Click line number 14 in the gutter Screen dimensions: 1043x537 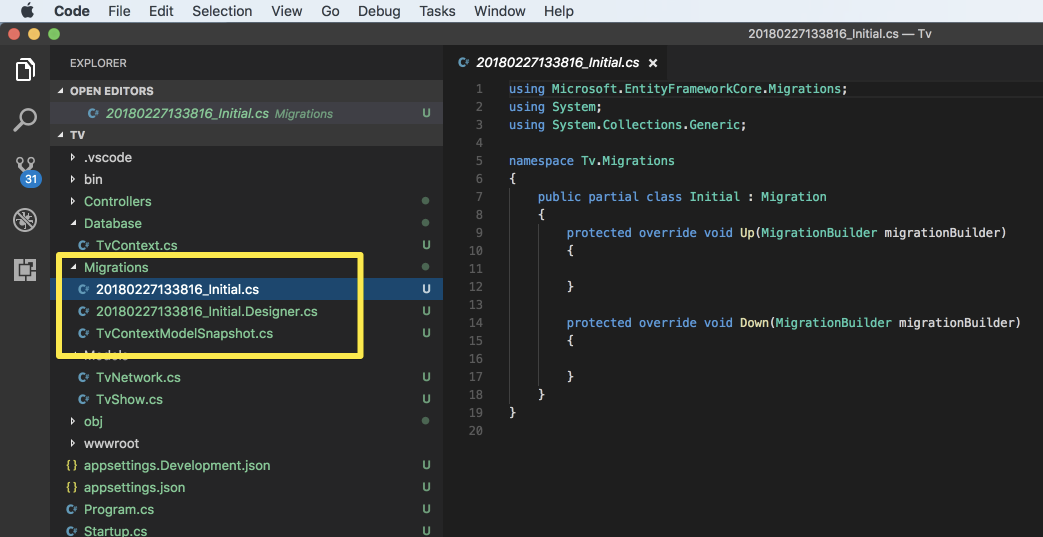475,323
